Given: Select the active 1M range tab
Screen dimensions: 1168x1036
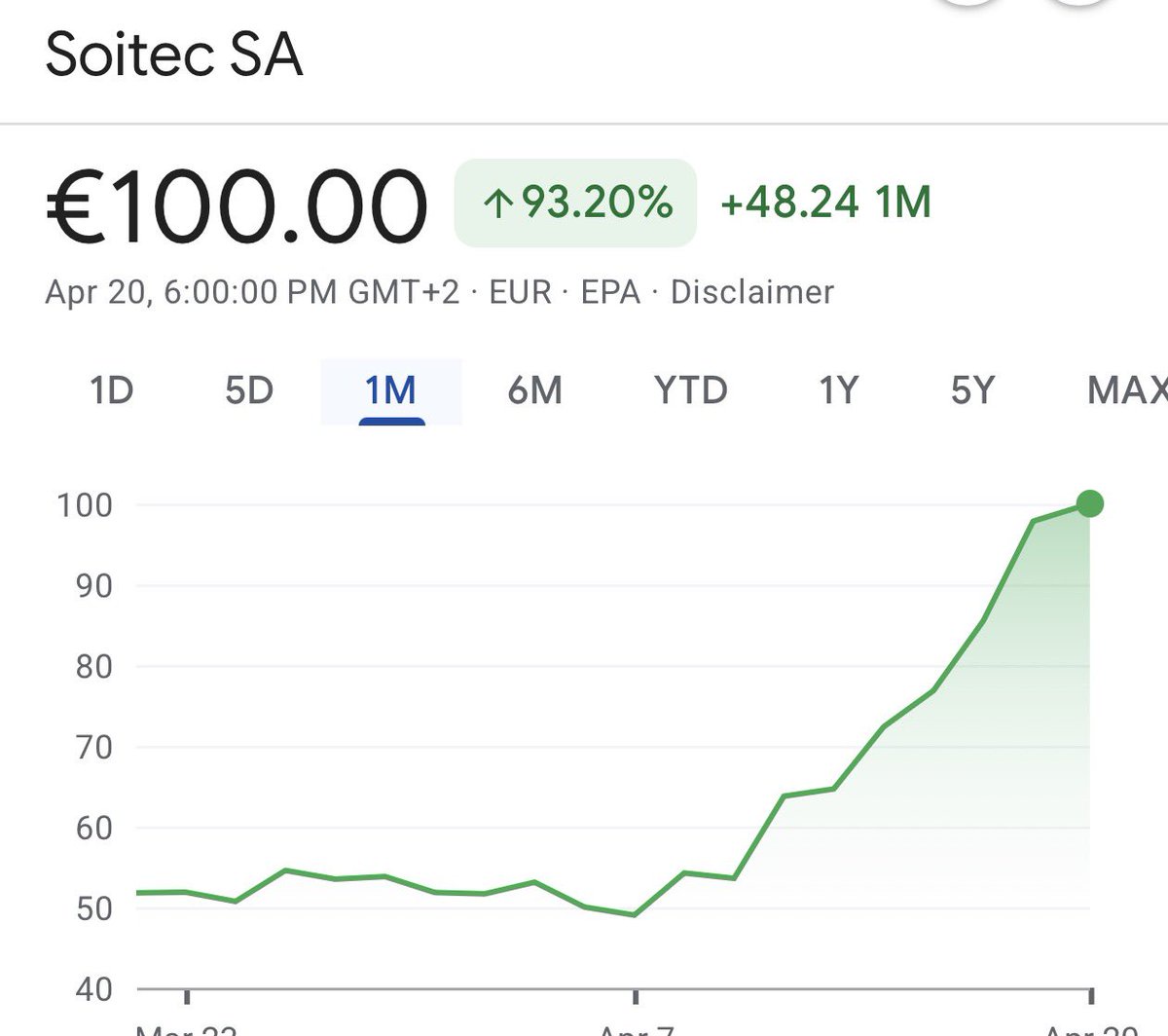Looking at the screenshot, I should point(391,390).
